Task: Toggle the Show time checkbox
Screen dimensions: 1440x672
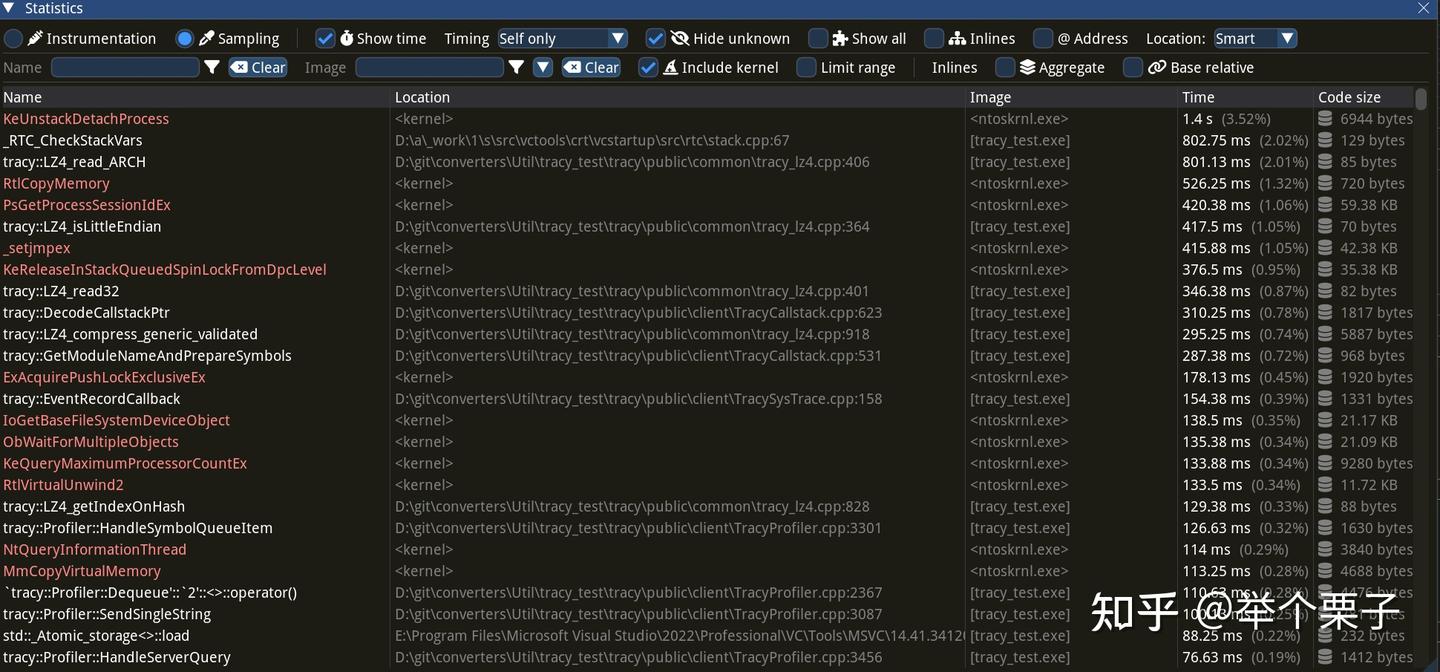Action: (325, 38)
